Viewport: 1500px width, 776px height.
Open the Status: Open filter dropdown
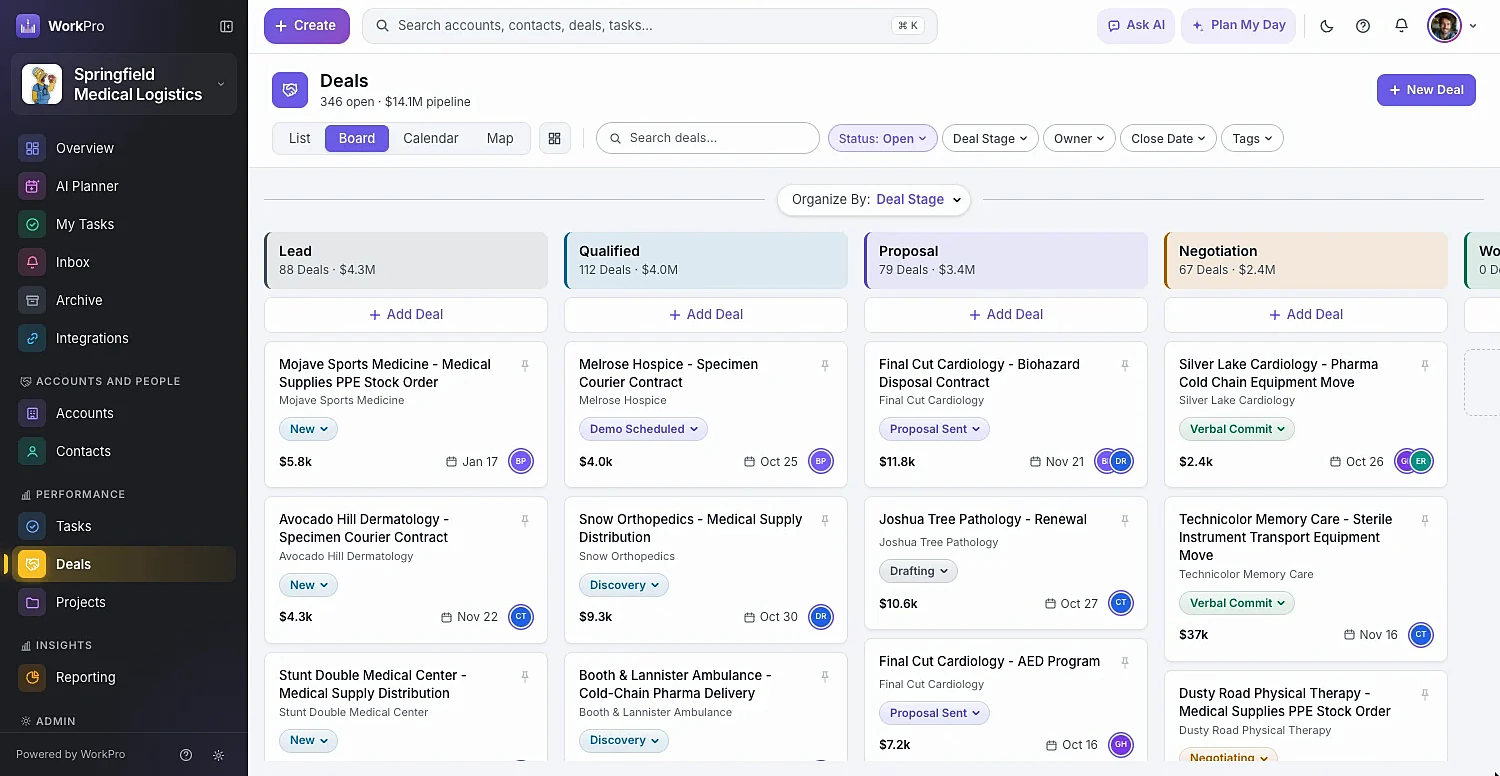coord(882,138)
